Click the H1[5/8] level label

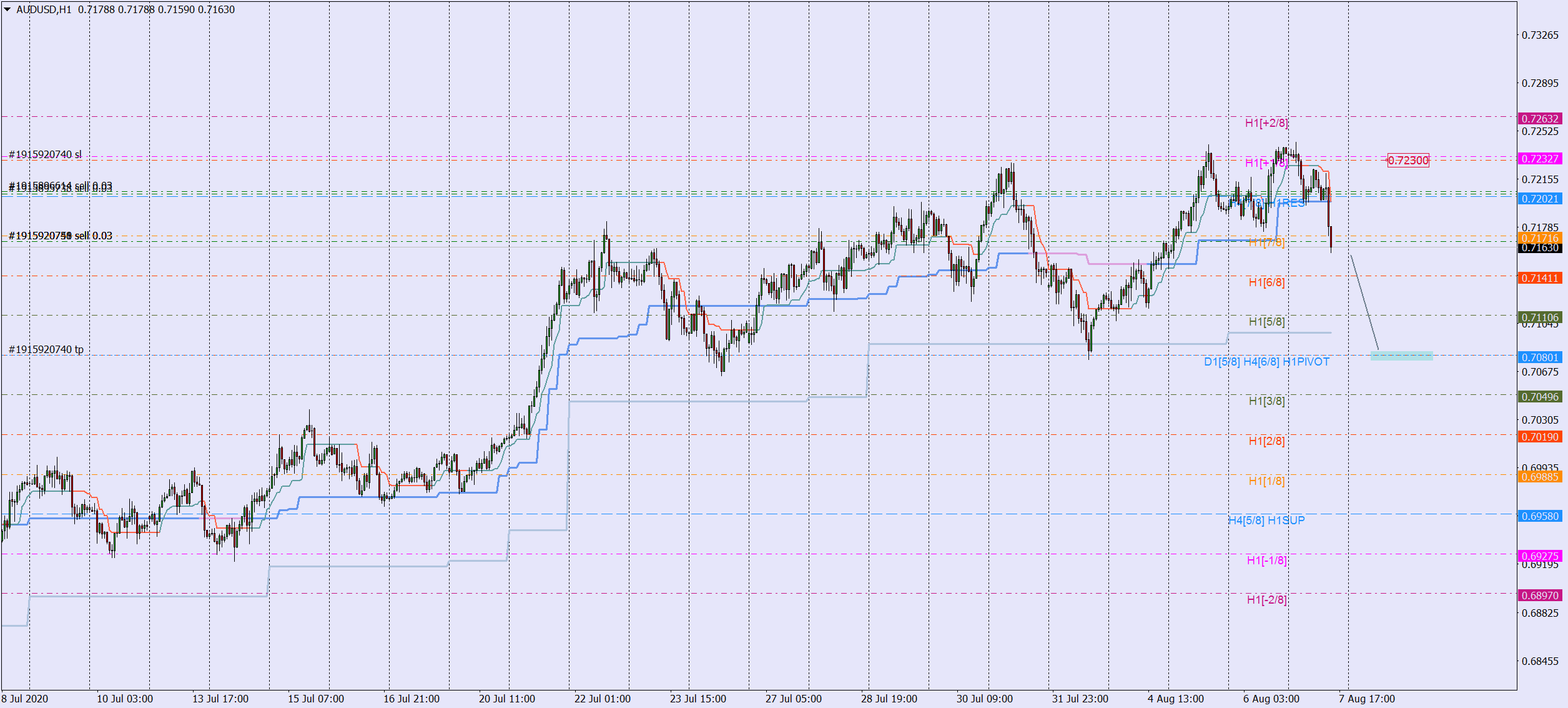click(1266, 322)
